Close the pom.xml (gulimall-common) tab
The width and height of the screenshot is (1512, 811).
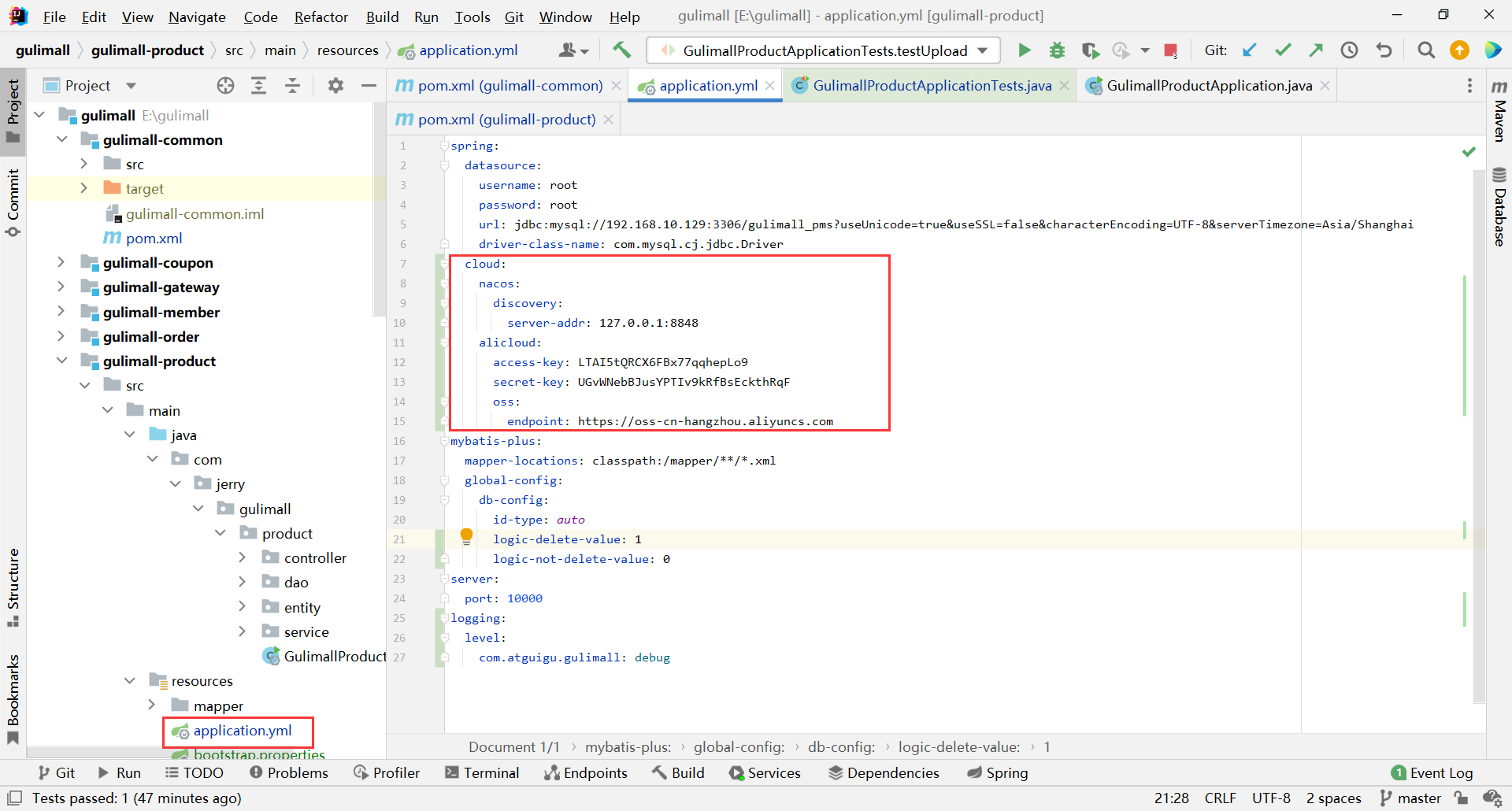tap(616, 85)
